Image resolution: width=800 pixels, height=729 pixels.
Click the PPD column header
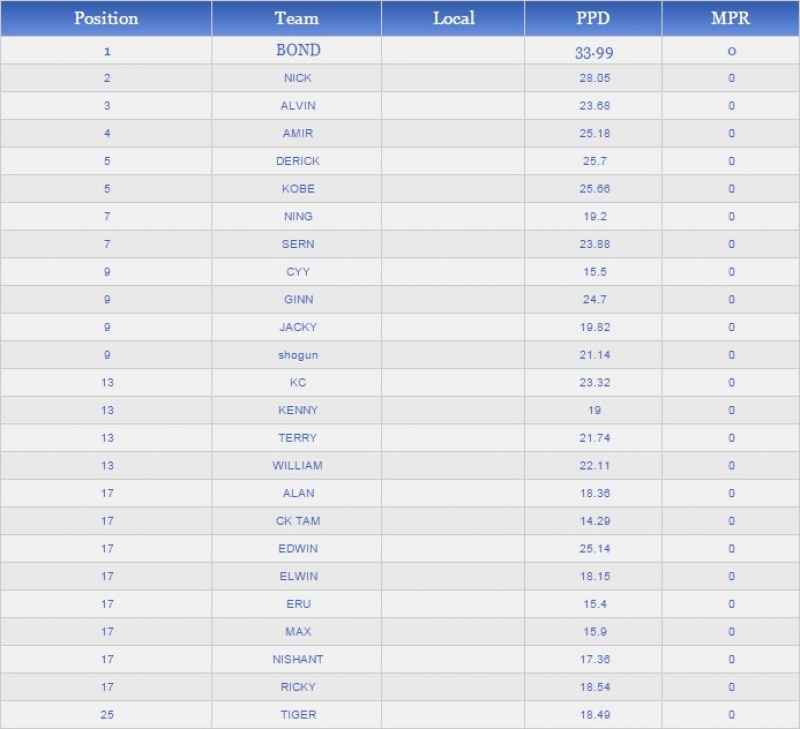tap(593, 18)
